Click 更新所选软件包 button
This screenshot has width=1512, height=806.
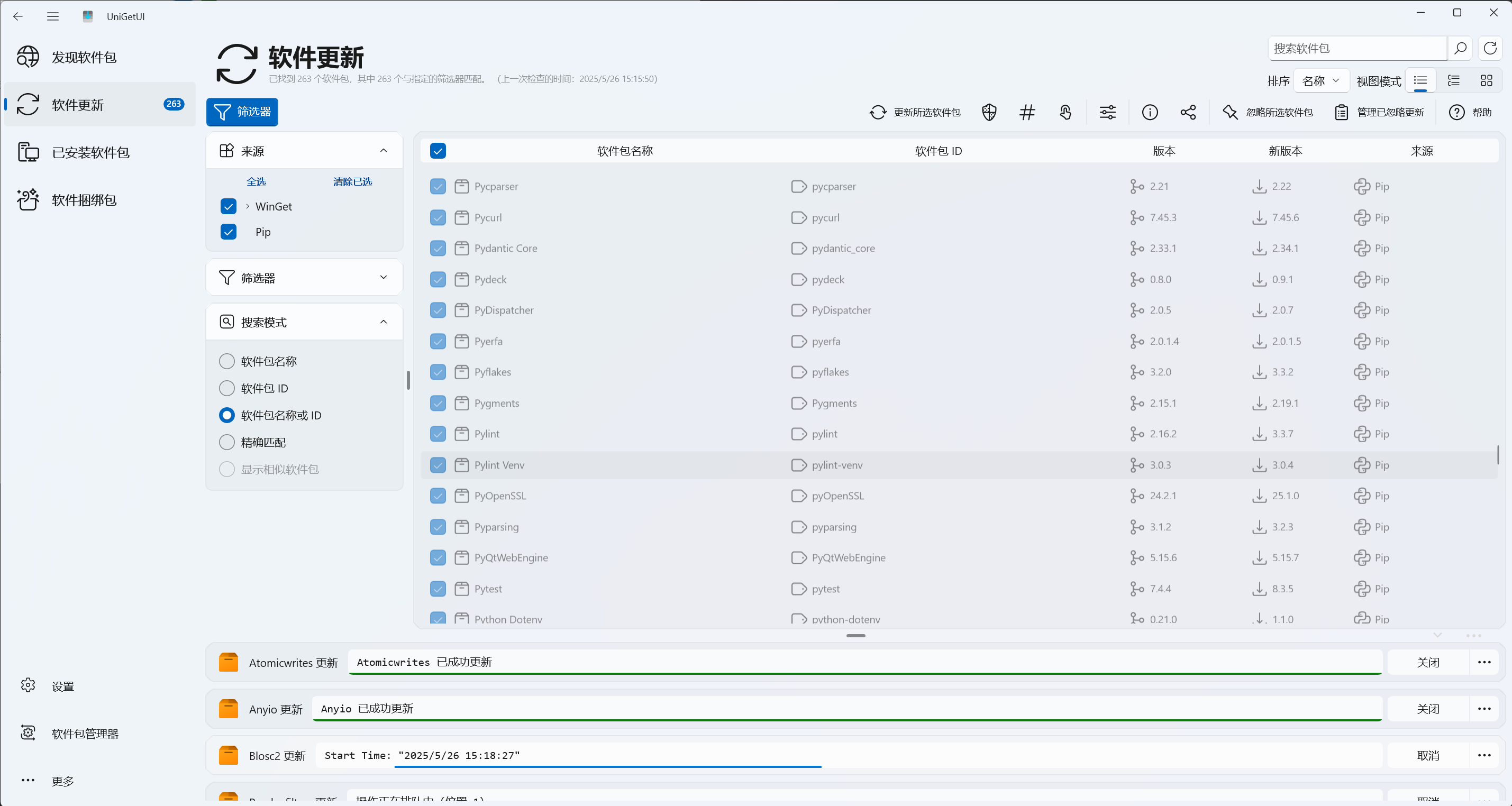point(915,112)
